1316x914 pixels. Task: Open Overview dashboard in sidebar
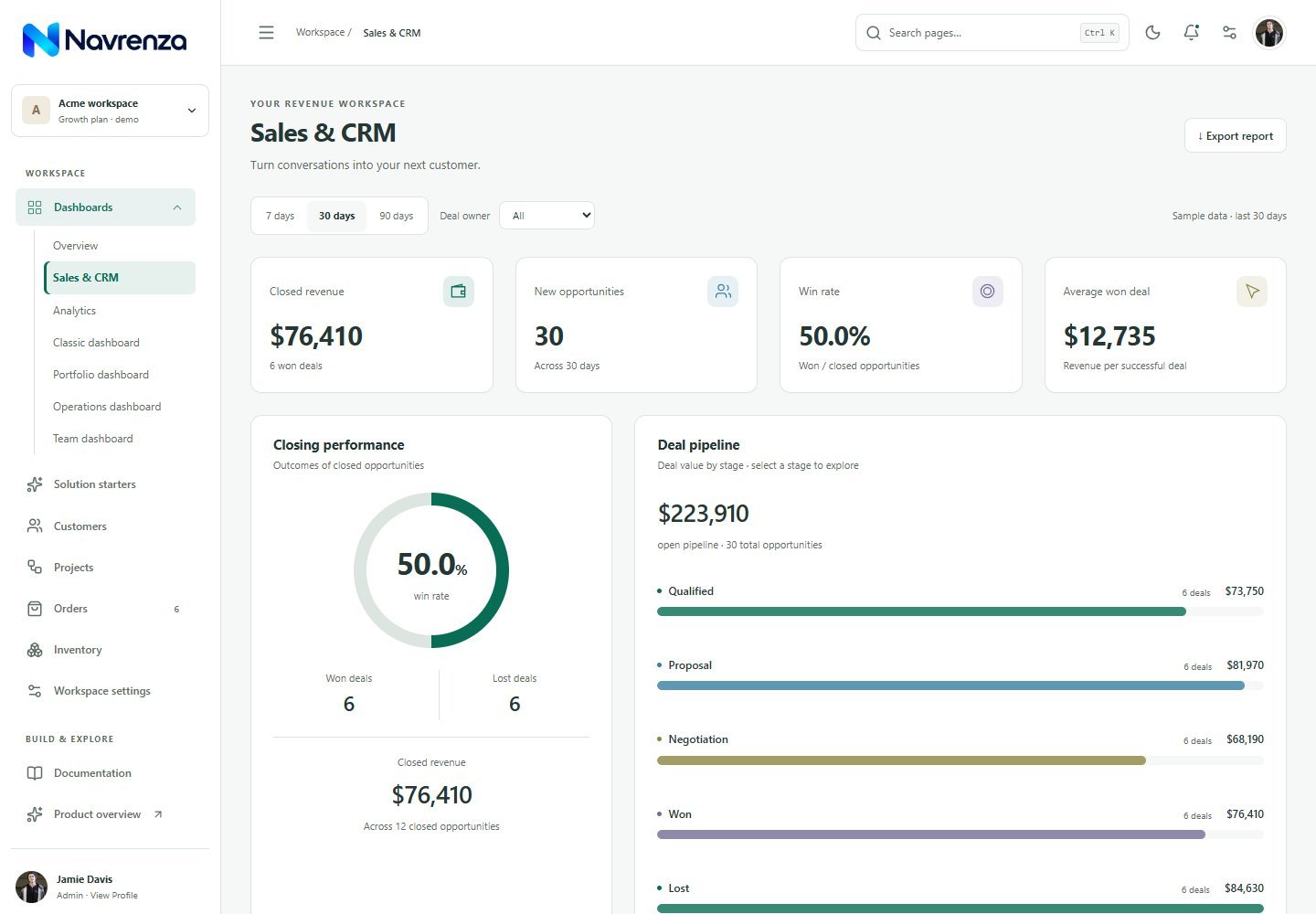(120, 246)
